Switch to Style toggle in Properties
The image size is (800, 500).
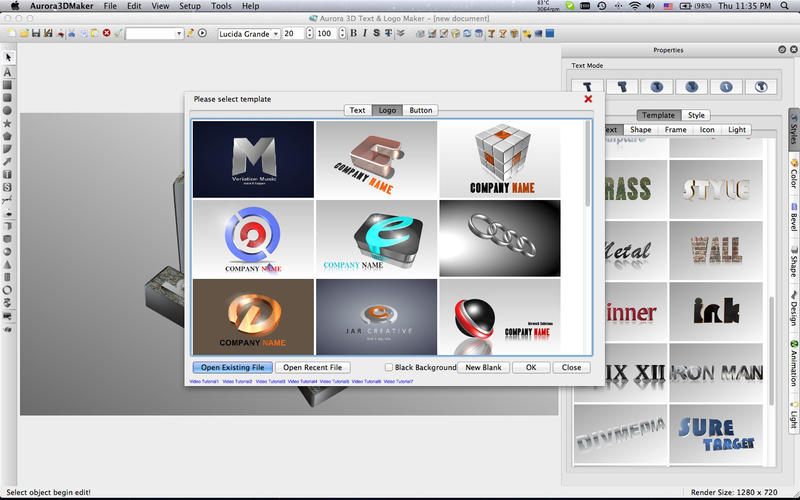[696, 115]
